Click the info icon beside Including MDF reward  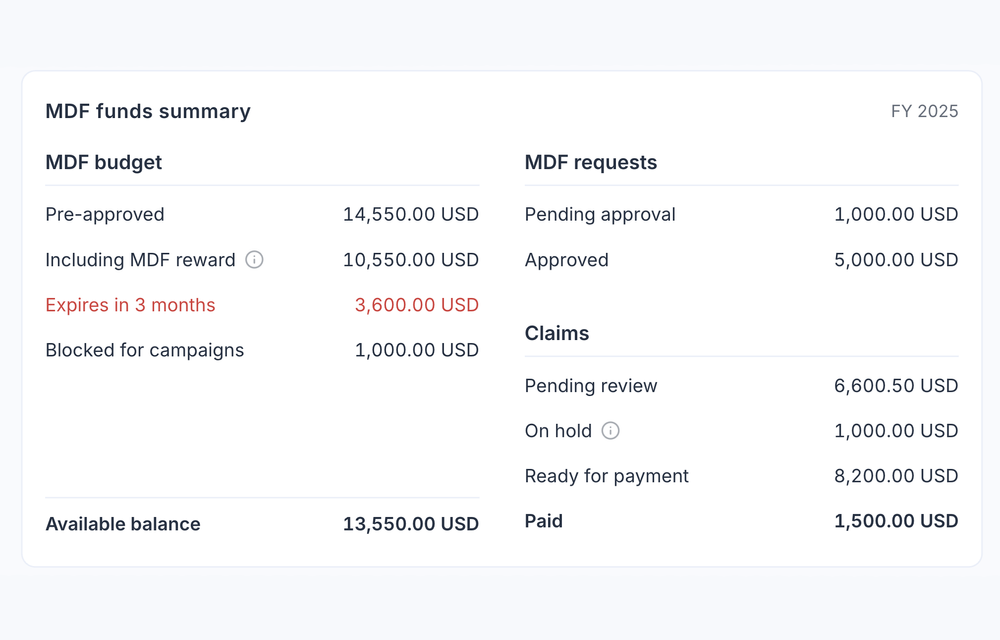(x=254, y=260)
